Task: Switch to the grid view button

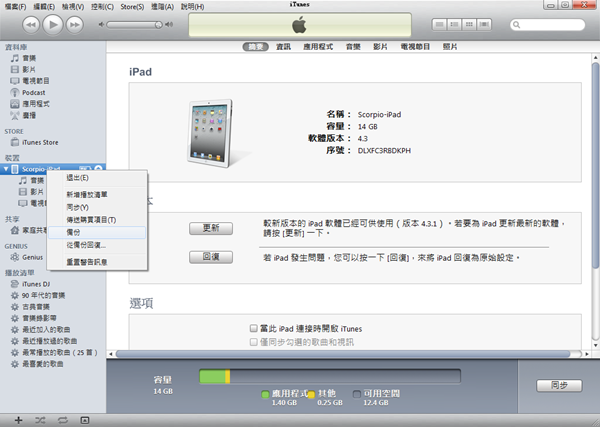Action: (x=469, y=24)
